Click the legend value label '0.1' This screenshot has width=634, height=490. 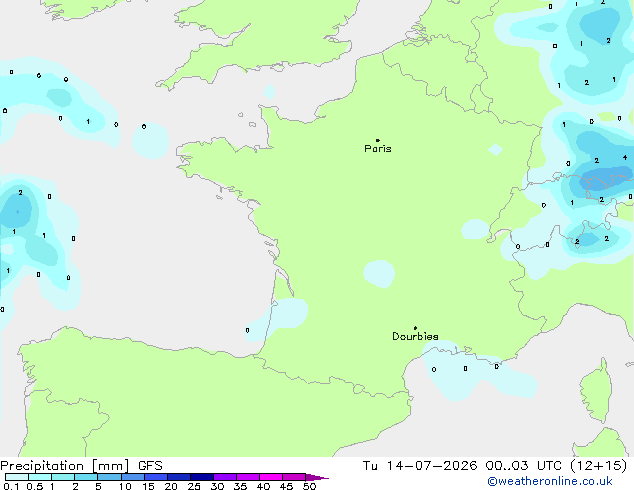[x=11, y=486]
